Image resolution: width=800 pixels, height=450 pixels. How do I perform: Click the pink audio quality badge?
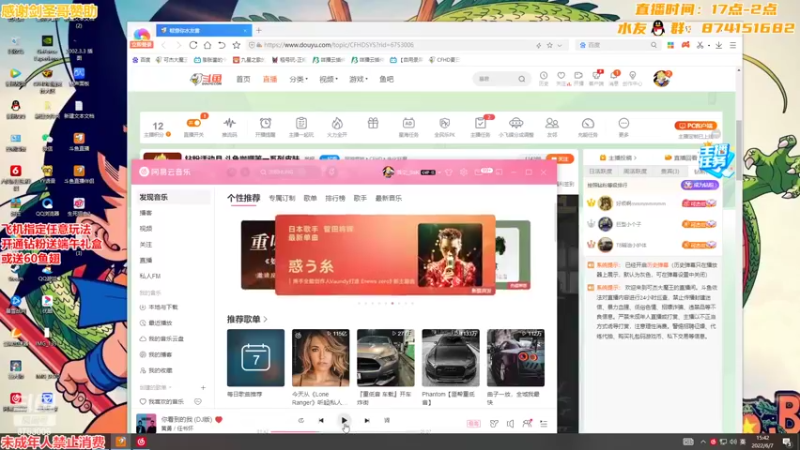473,423
